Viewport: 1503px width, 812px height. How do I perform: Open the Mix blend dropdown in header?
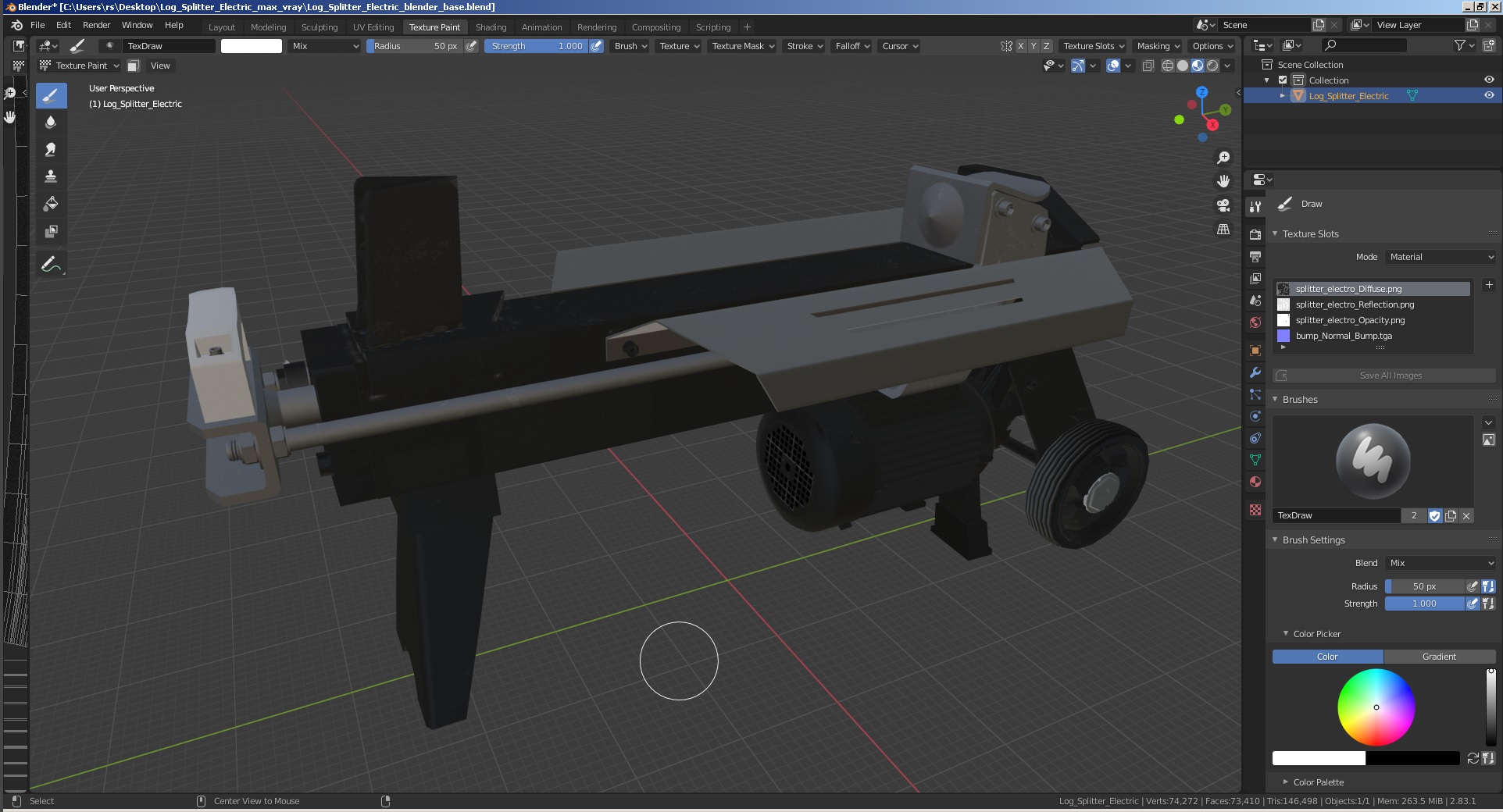point(325,46)
